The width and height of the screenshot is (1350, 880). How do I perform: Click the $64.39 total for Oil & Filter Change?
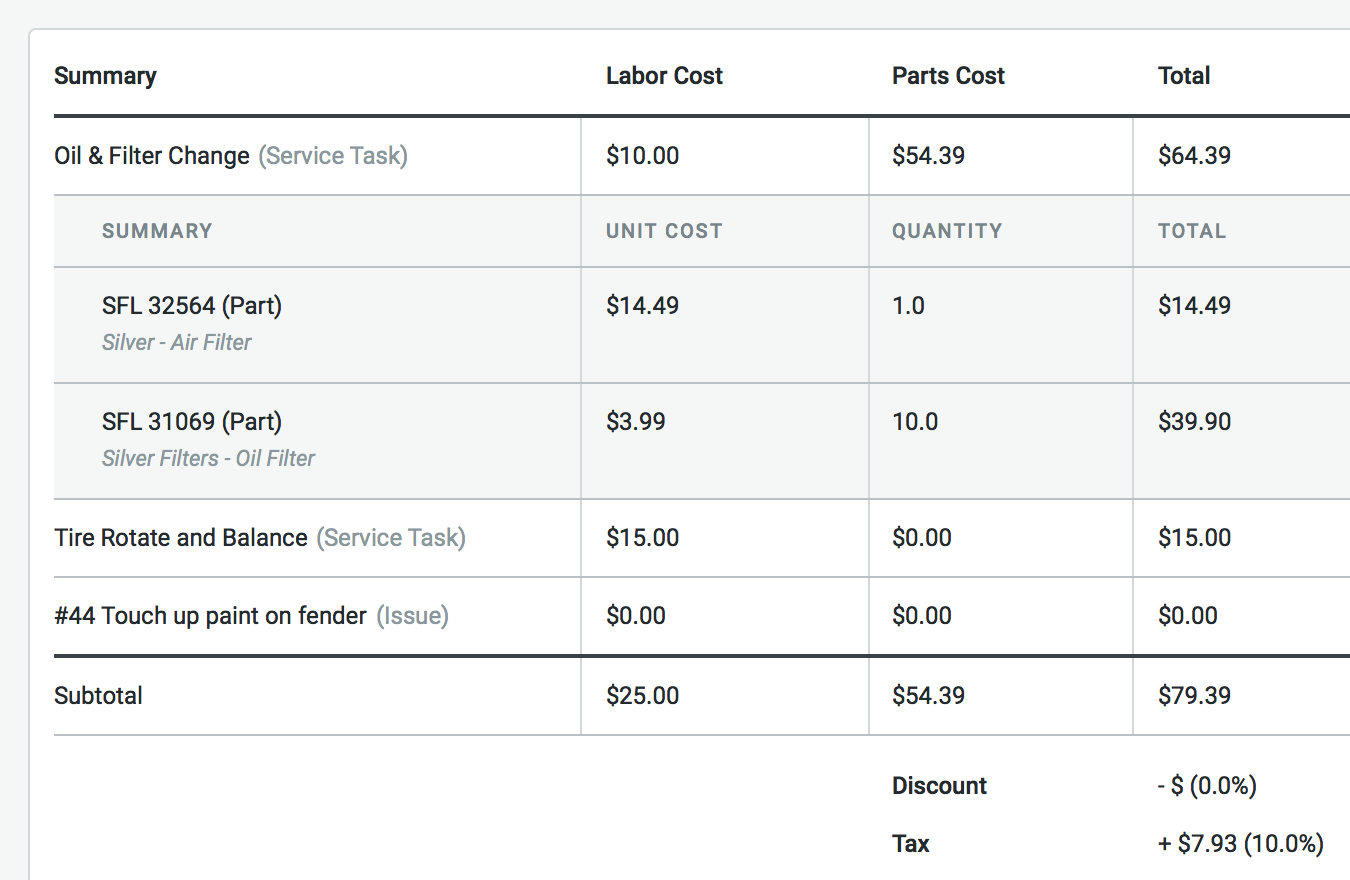(1194, 156)
